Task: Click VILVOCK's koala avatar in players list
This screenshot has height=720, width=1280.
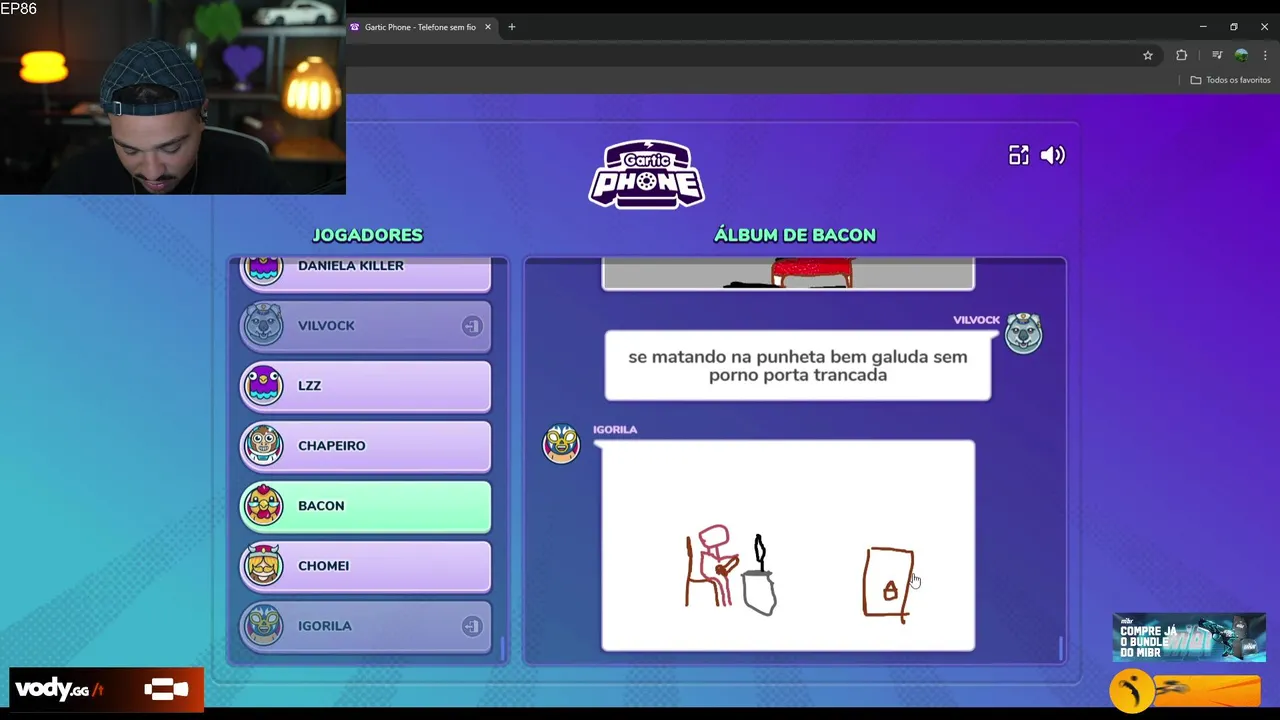Action: pyautogui.click(x=263, y=325)
